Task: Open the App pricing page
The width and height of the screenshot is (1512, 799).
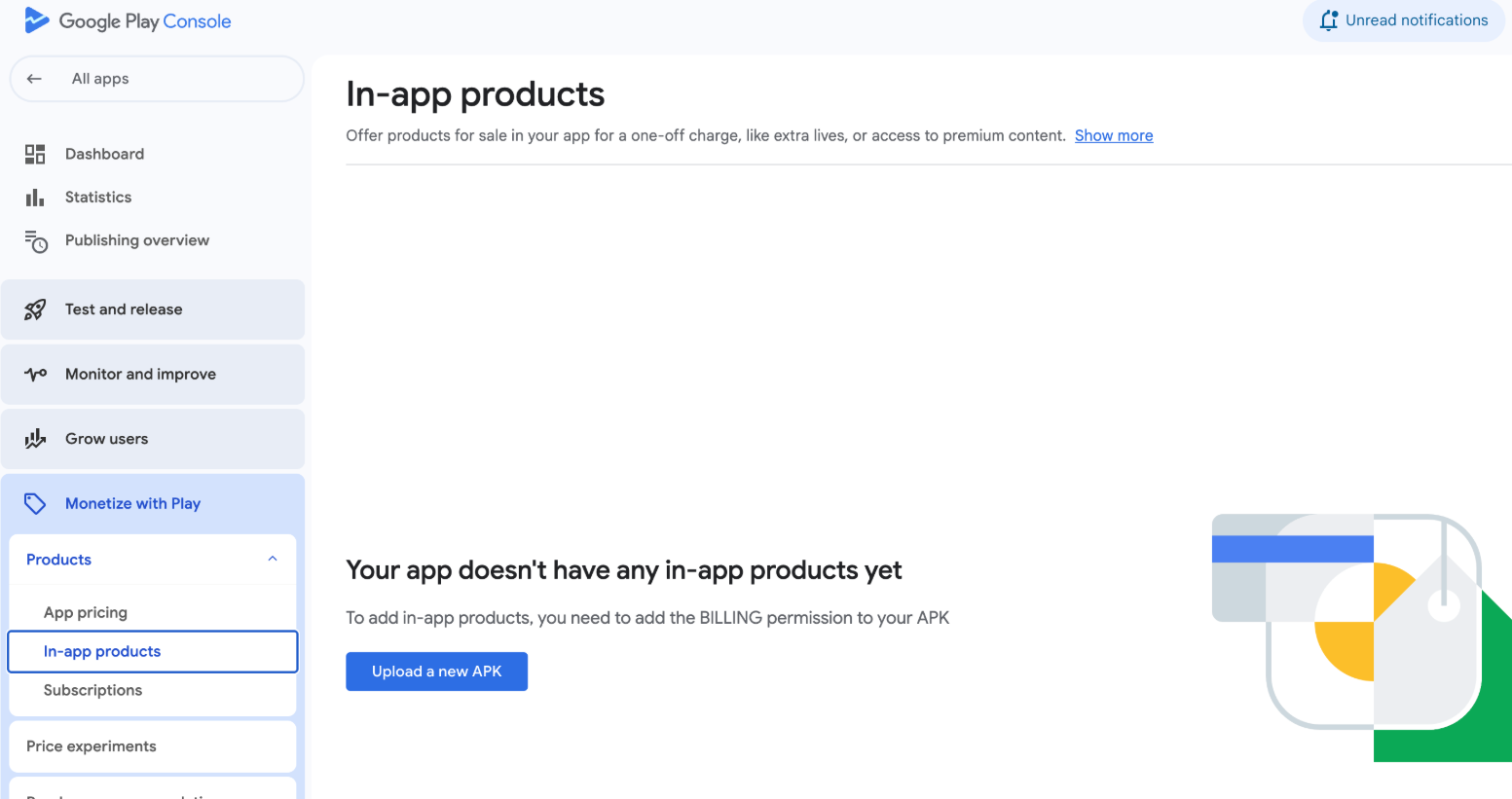Action: coord(86,612)
